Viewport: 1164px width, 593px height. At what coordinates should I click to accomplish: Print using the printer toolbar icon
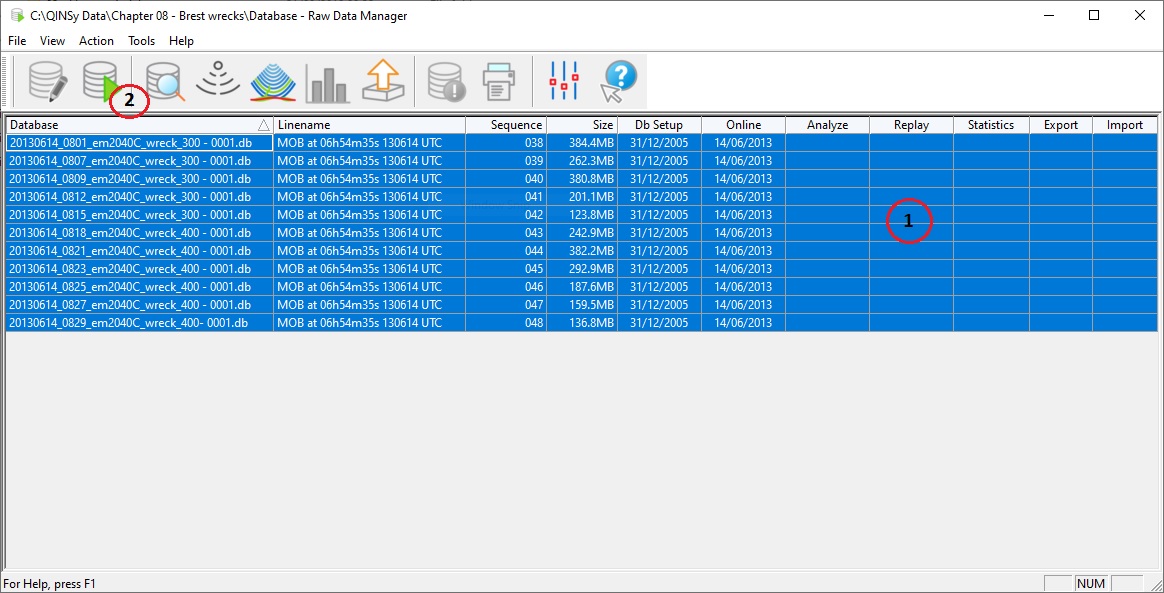pos(499,81)
